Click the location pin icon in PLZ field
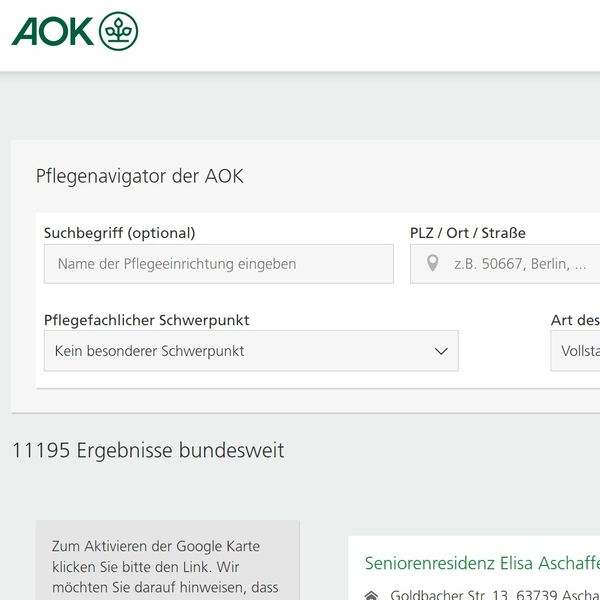600x600 pixels. tap(432, 263)
